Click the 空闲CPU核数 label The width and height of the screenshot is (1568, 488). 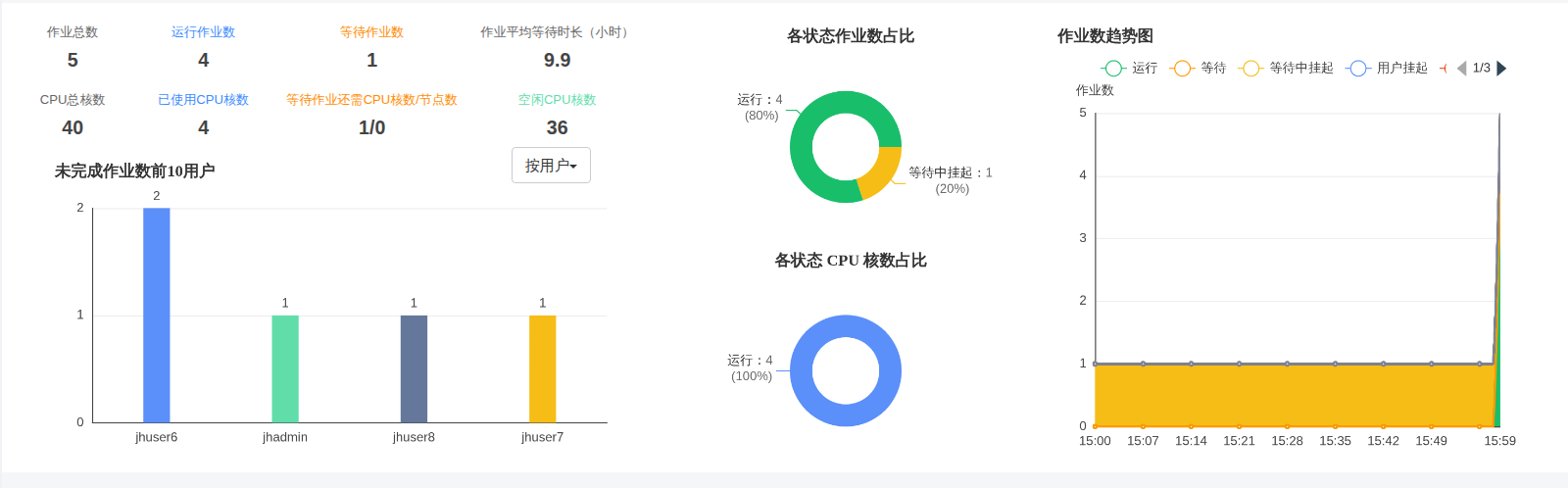tap(557, 100)
